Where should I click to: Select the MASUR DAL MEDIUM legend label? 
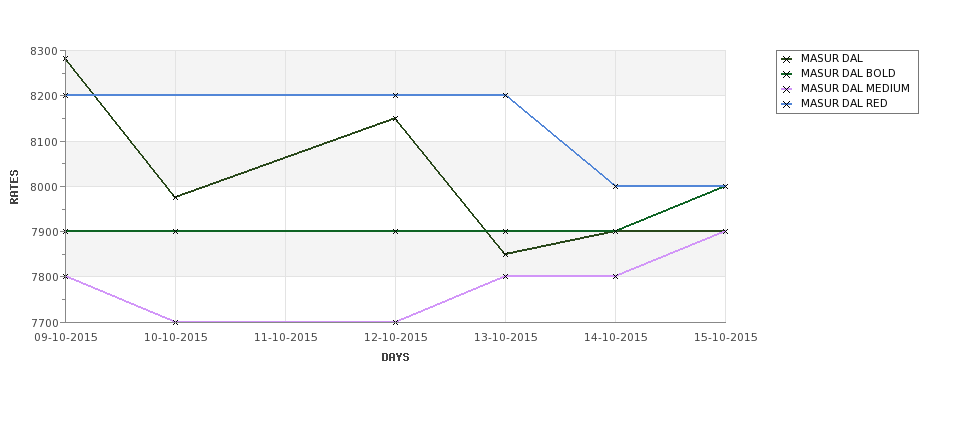[855, 88]
